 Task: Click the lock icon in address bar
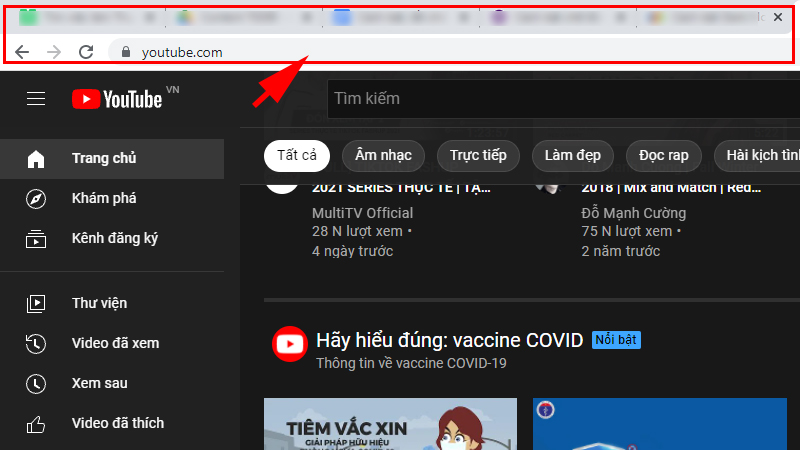[x=126, y=52]
